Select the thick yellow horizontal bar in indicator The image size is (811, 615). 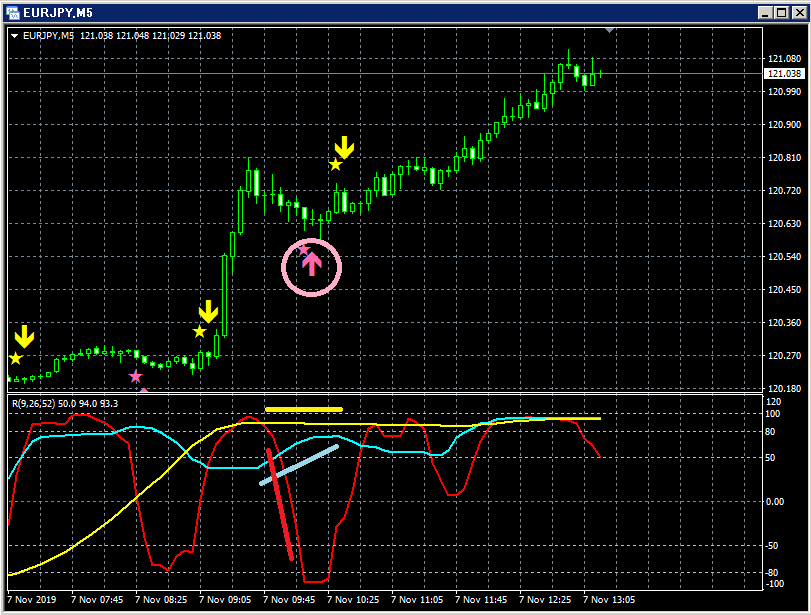(304, 410)
